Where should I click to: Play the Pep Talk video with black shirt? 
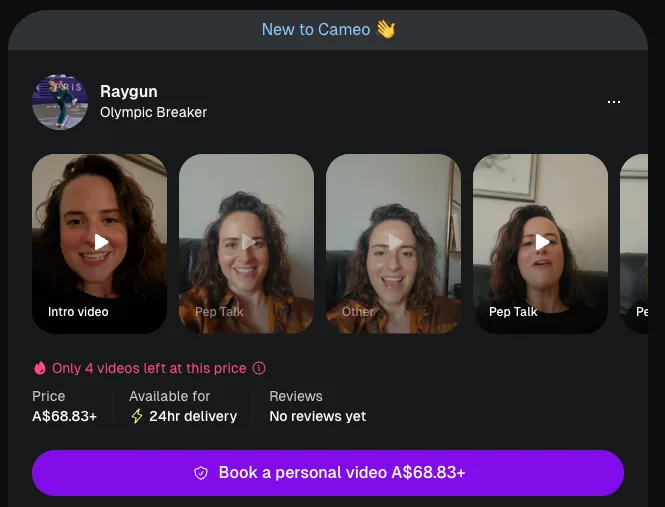pos(540,244)
